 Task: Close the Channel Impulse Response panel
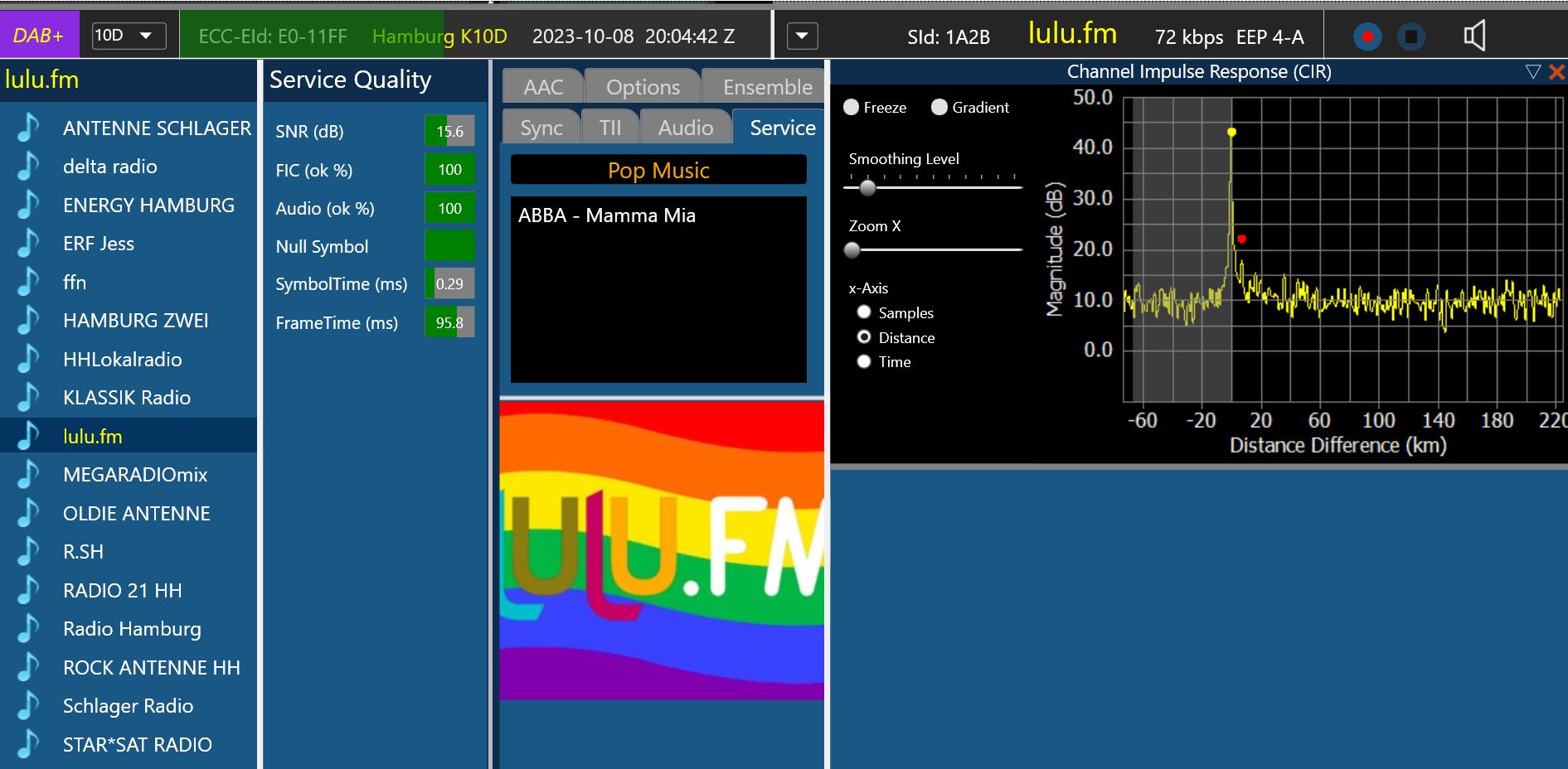pyautogui.click(x=1557, y=72)
